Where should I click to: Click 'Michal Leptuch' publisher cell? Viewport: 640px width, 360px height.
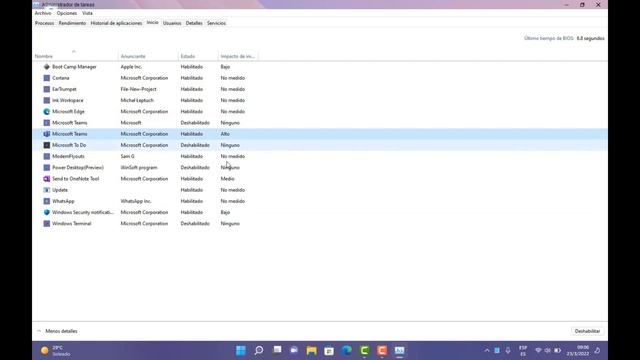pyautogui.click(x=137, y=100)
